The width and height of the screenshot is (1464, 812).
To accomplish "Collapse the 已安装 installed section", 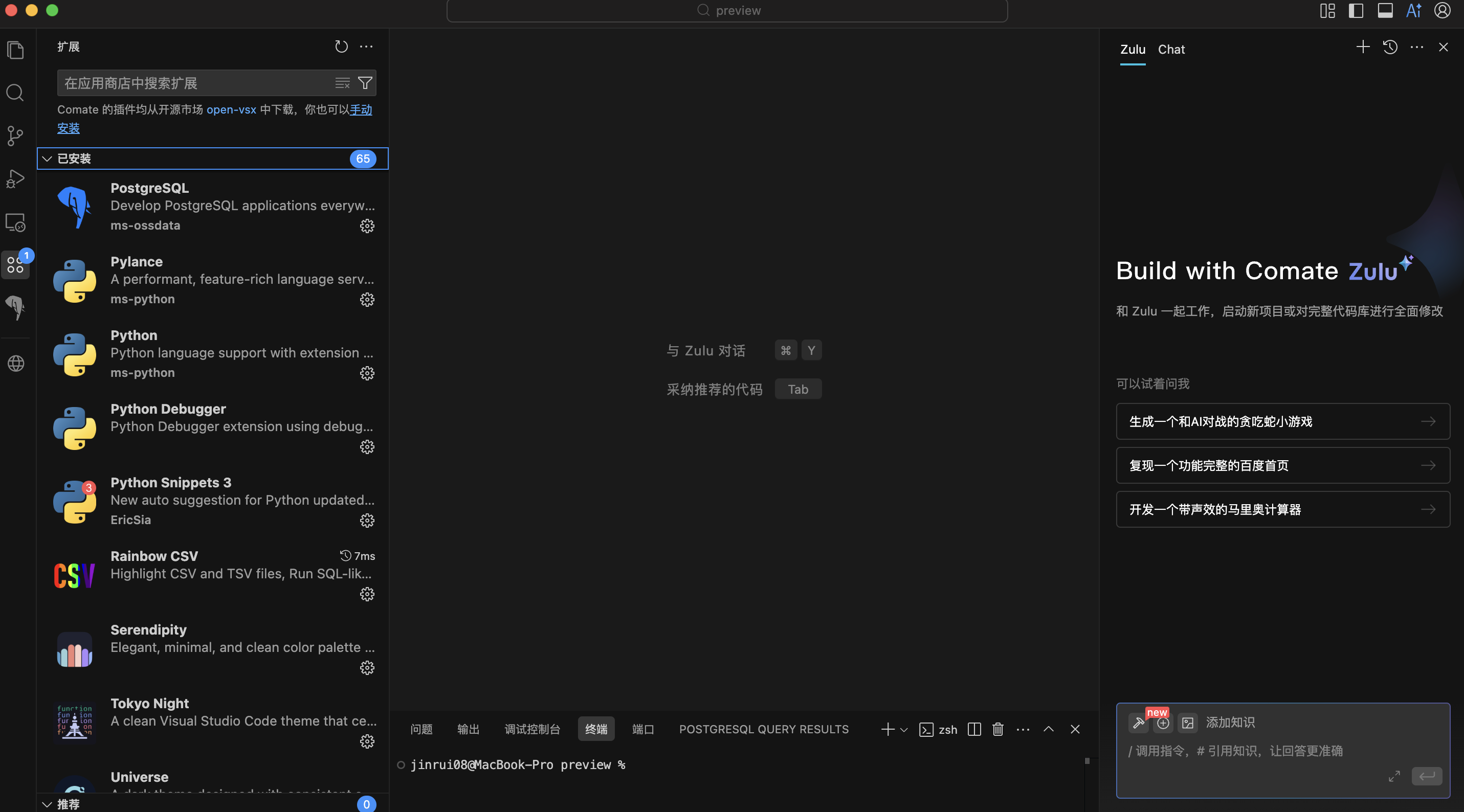I will (x=213, y=159).
